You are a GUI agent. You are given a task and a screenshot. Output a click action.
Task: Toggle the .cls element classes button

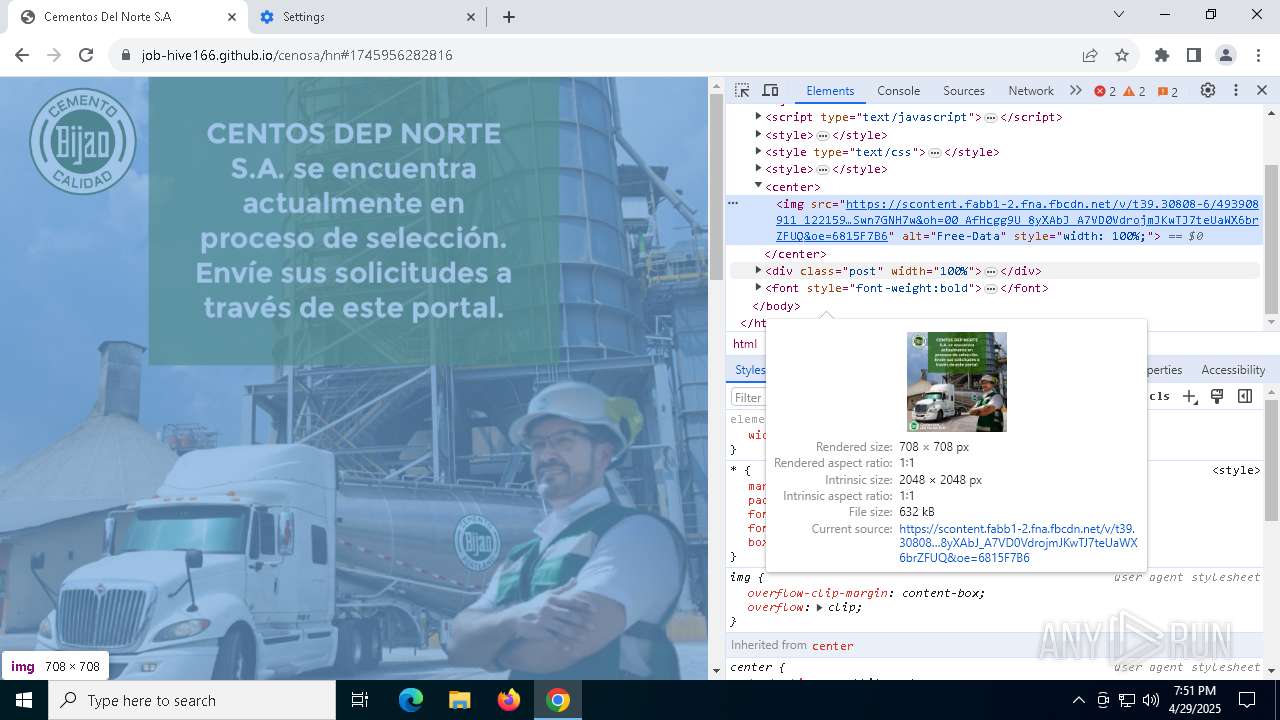(1159, 397)
